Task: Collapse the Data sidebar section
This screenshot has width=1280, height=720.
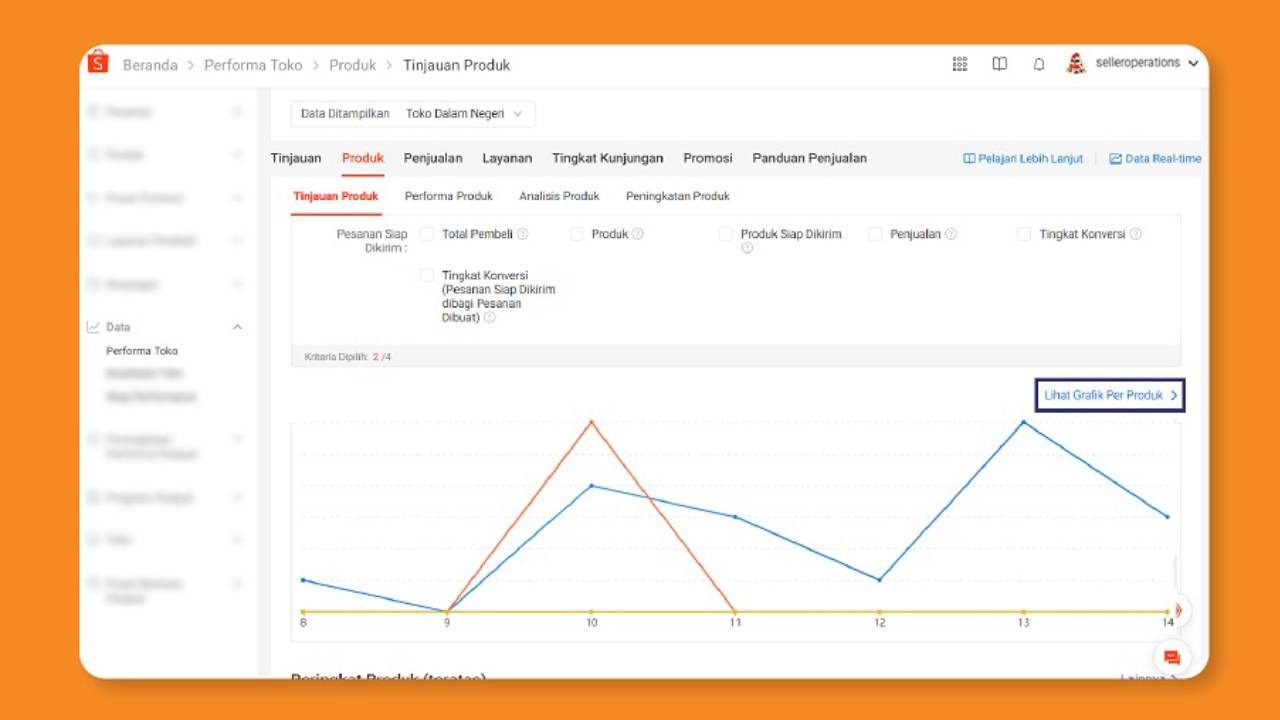Action: (x=237, y=327)
